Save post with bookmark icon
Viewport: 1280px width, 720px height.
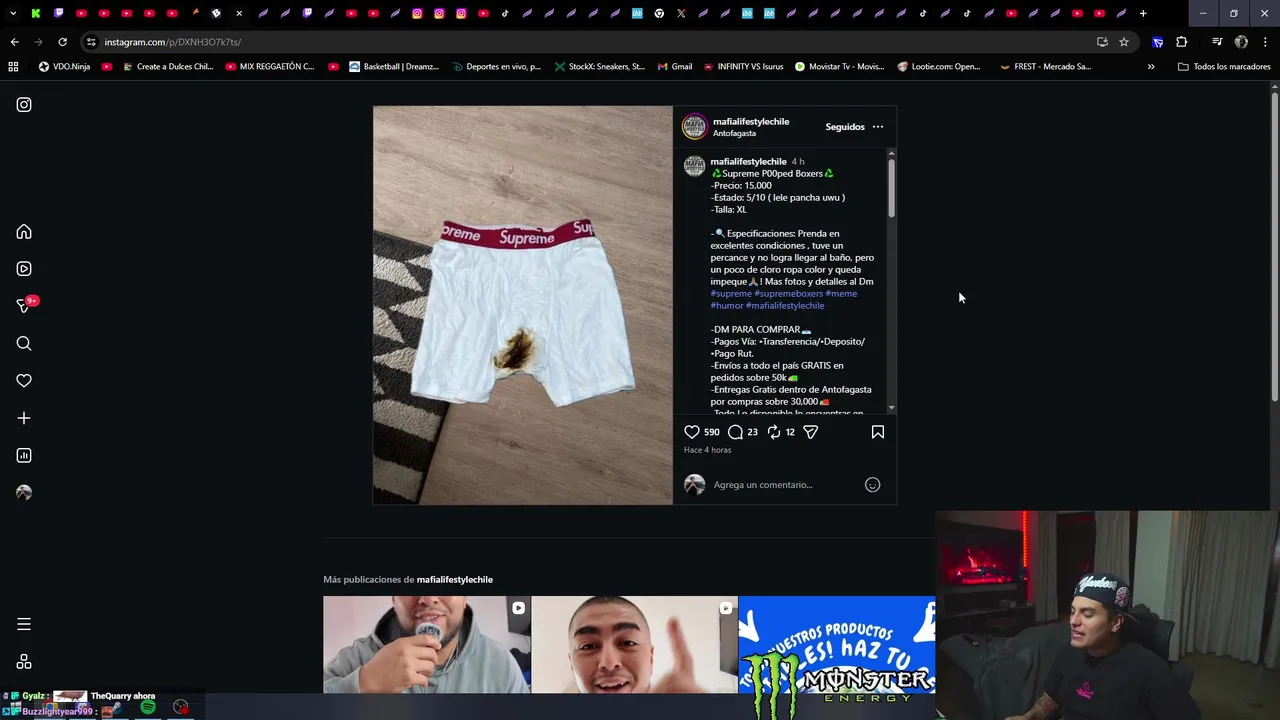coord(878,432)
